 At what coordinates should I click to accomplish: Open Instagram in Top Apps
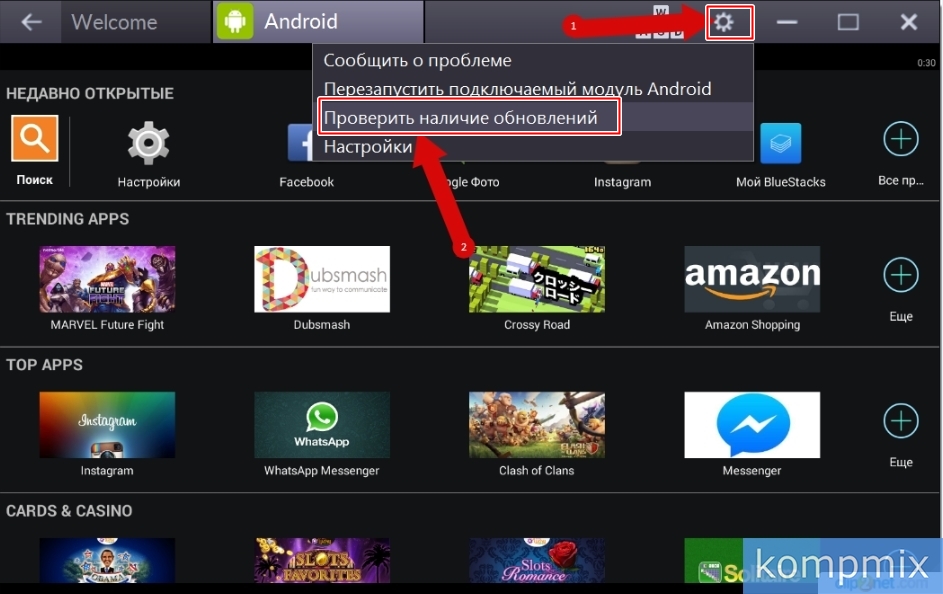point(107,425)
